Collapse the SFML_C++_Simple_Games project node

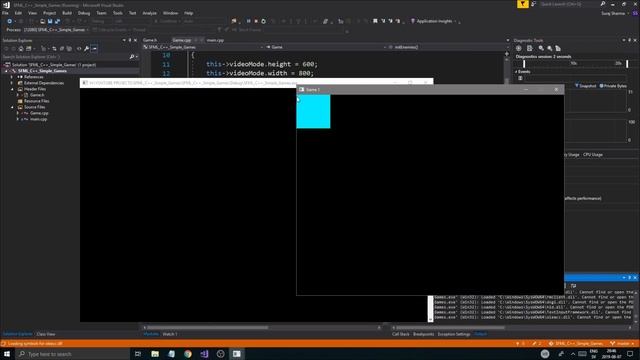coord(6,71)
